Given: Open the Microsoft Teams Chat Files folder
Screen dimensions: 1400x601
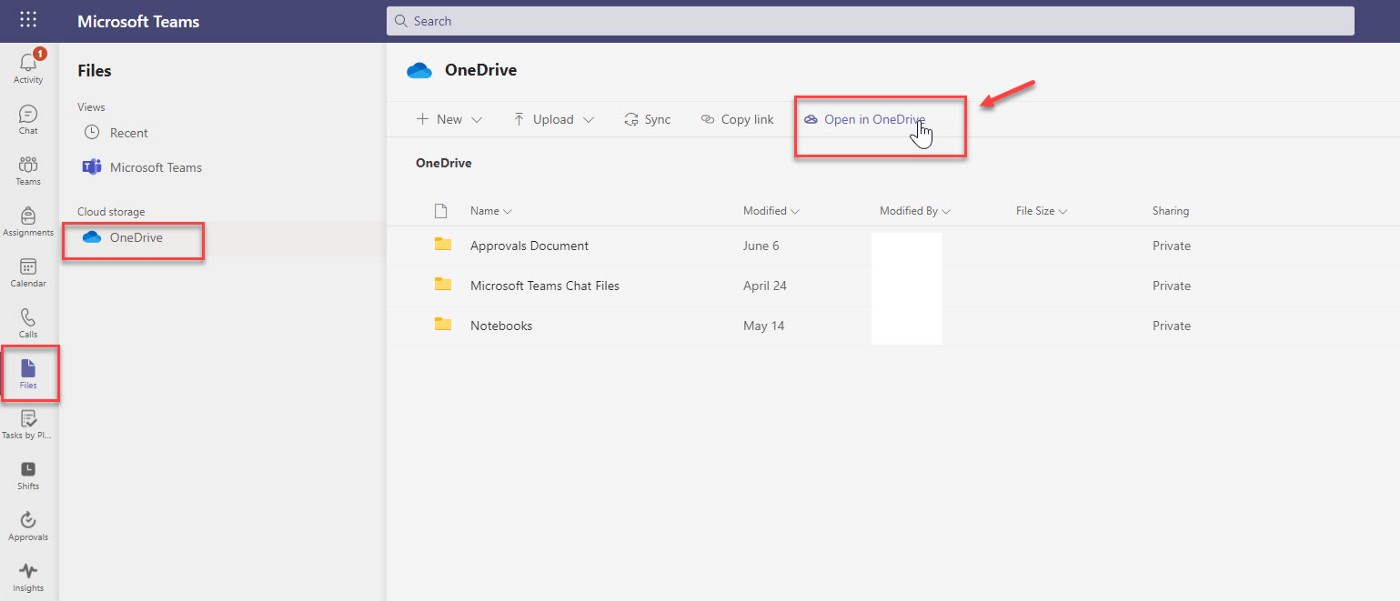Looking at the screenshot, I should [545, 286].
